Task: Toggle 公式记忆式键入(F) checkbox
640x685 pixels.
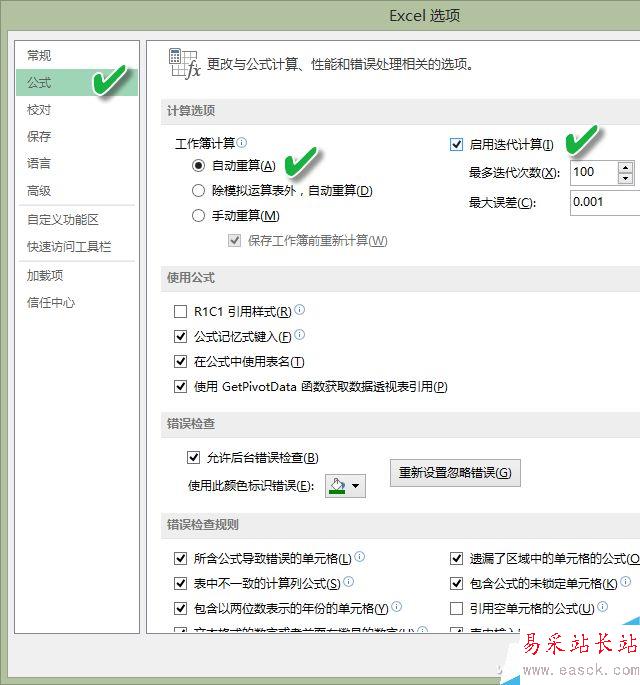Action: 180,336
